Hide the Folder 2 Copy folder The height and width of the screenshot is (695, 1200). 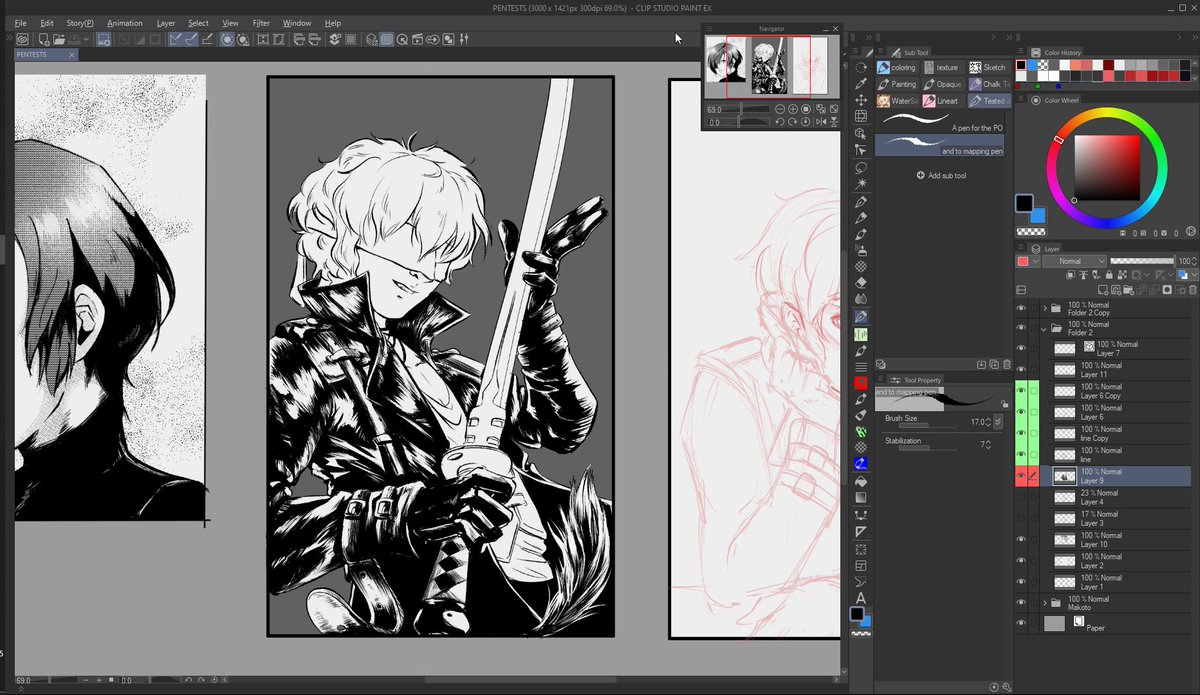(x=1021, y=308)
